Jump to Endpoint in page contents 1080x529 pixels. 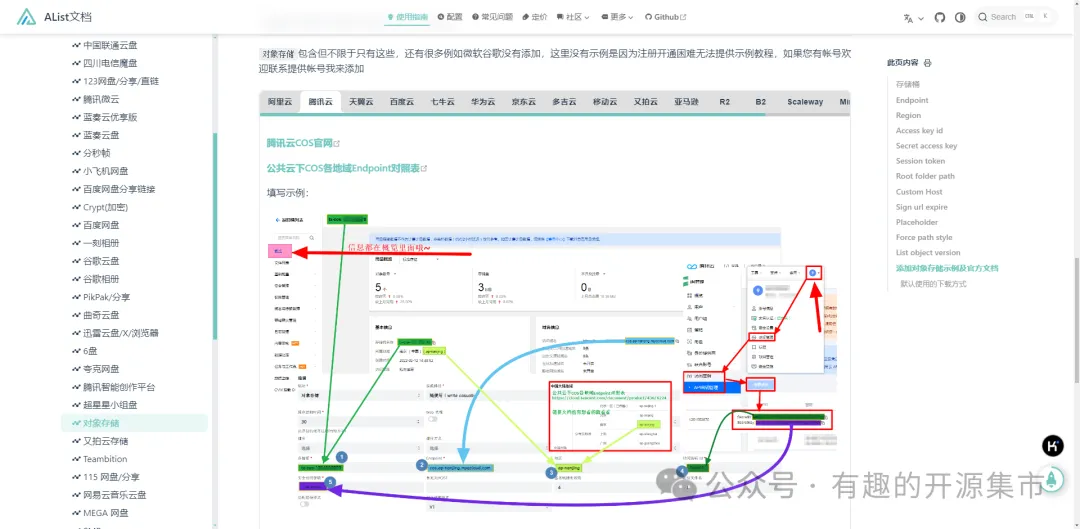[912, 100]
